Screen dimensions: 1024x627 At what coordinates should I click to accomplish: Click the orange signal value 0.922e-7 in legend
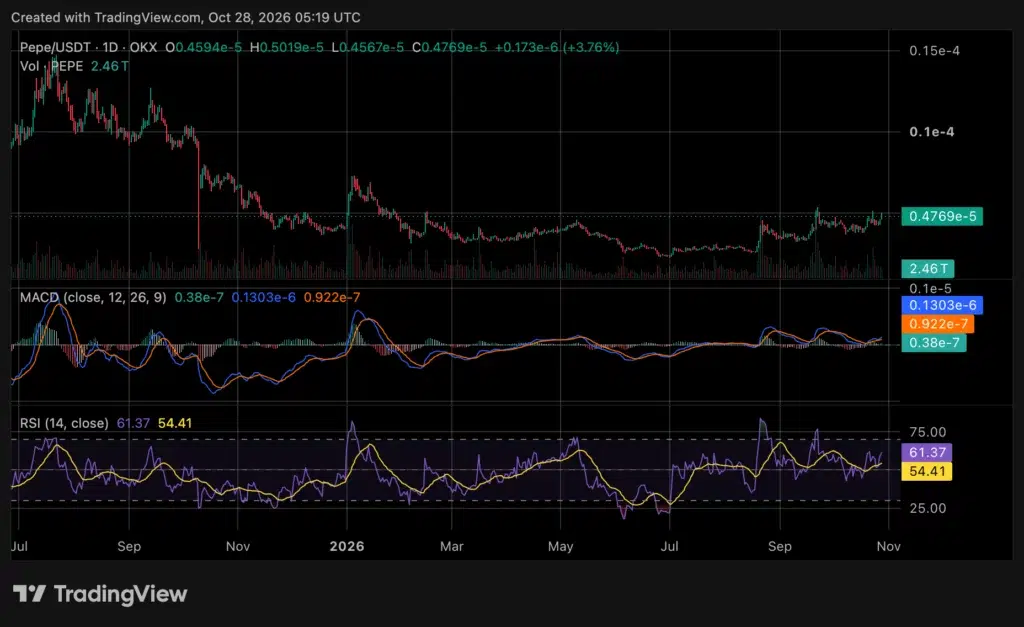tap(332, 298)
